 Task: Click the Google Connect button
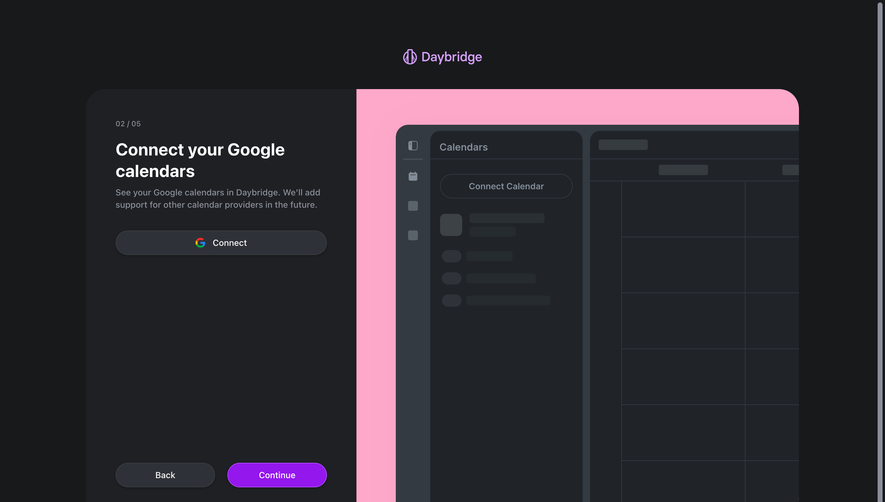[221, 243]
